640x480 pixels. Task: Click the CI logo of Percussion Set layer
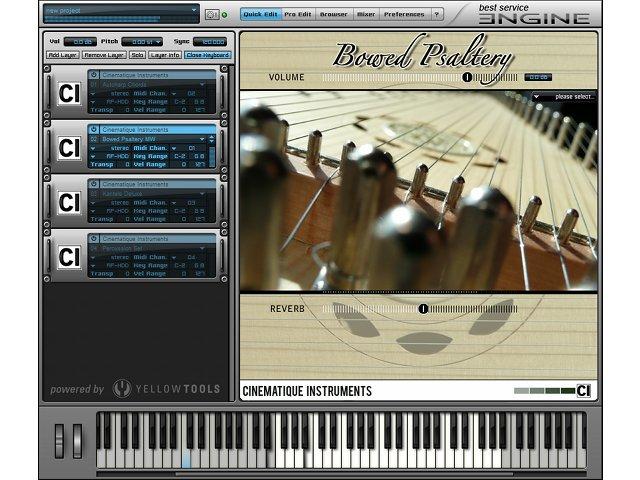tap(69, 257)
